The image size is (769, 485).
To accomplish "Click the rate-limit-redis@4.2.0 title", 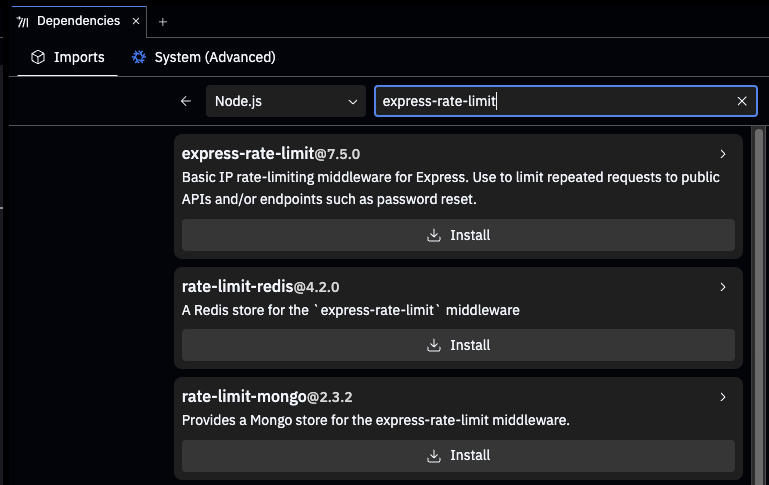I will 260,287.
